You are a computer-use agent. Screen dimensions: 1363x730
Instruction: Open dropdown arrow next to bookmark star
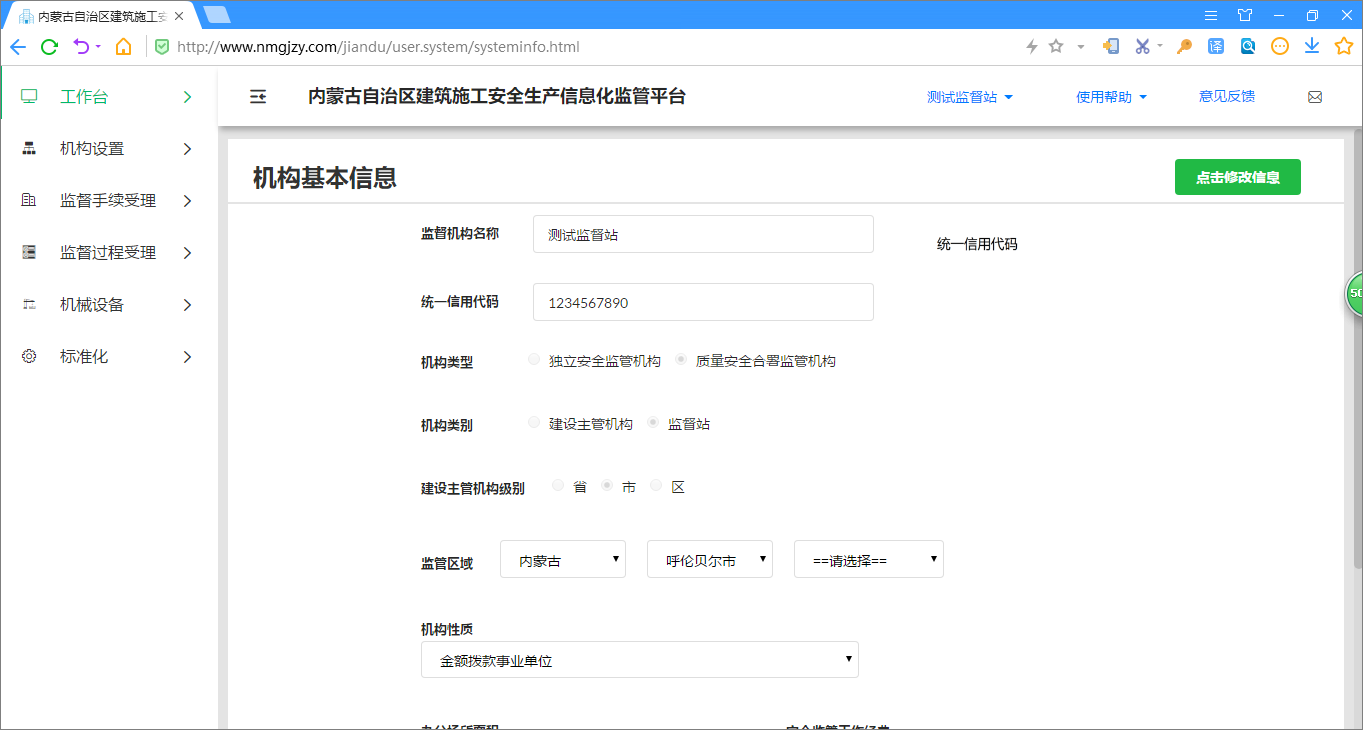point(1081,47)
